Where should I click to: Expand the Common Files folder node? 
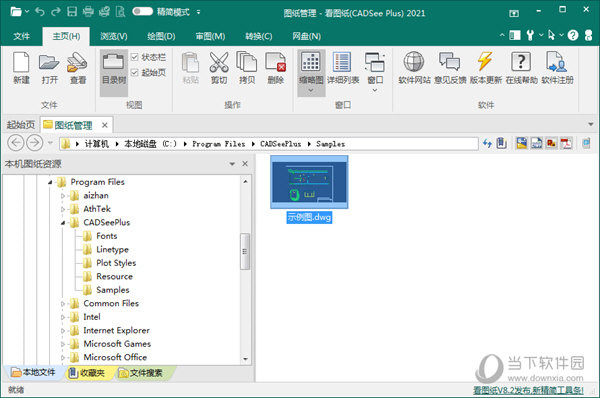(63, 303)
